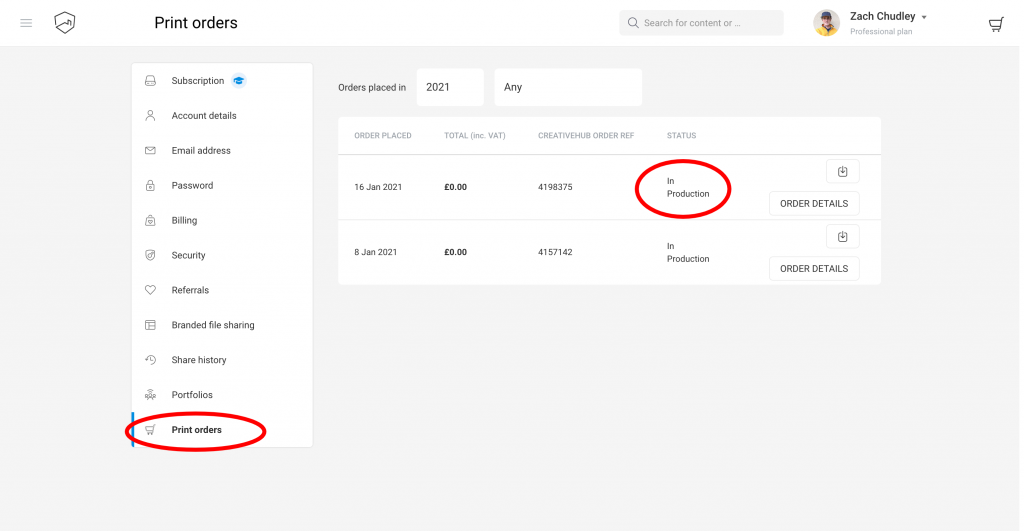Click the Professional plan label
The image size is (1024, 531).
coord(881,32)
